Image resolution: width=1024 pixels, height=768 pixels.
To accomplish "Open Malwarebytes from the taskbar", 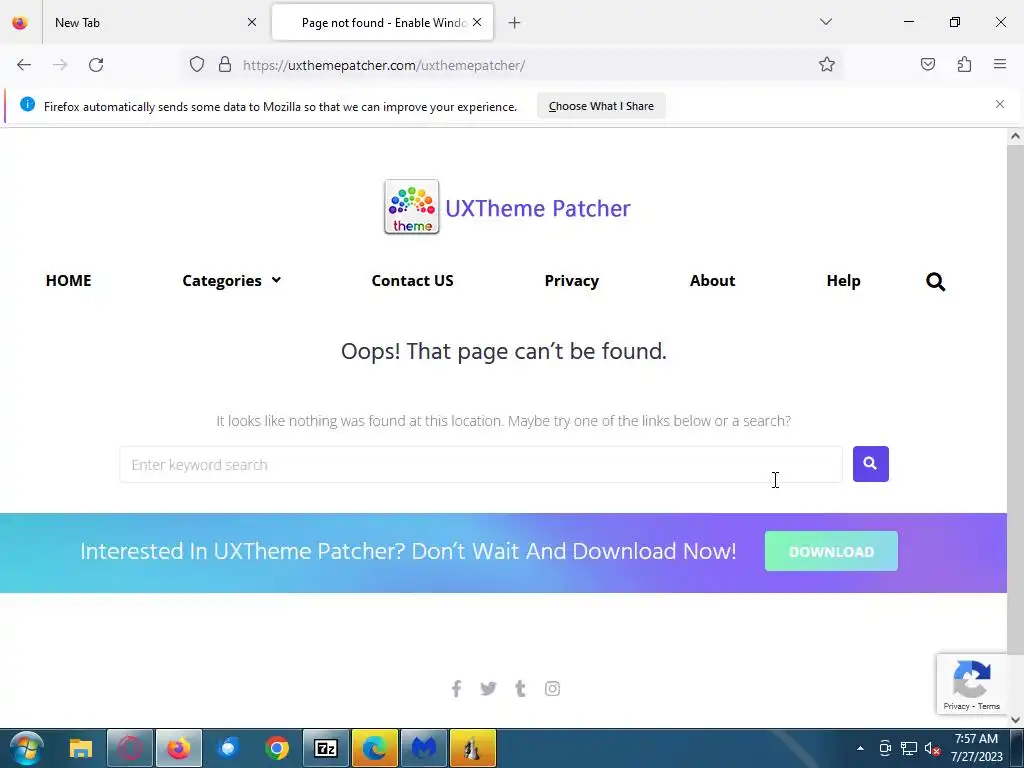I will coord(424,748).
